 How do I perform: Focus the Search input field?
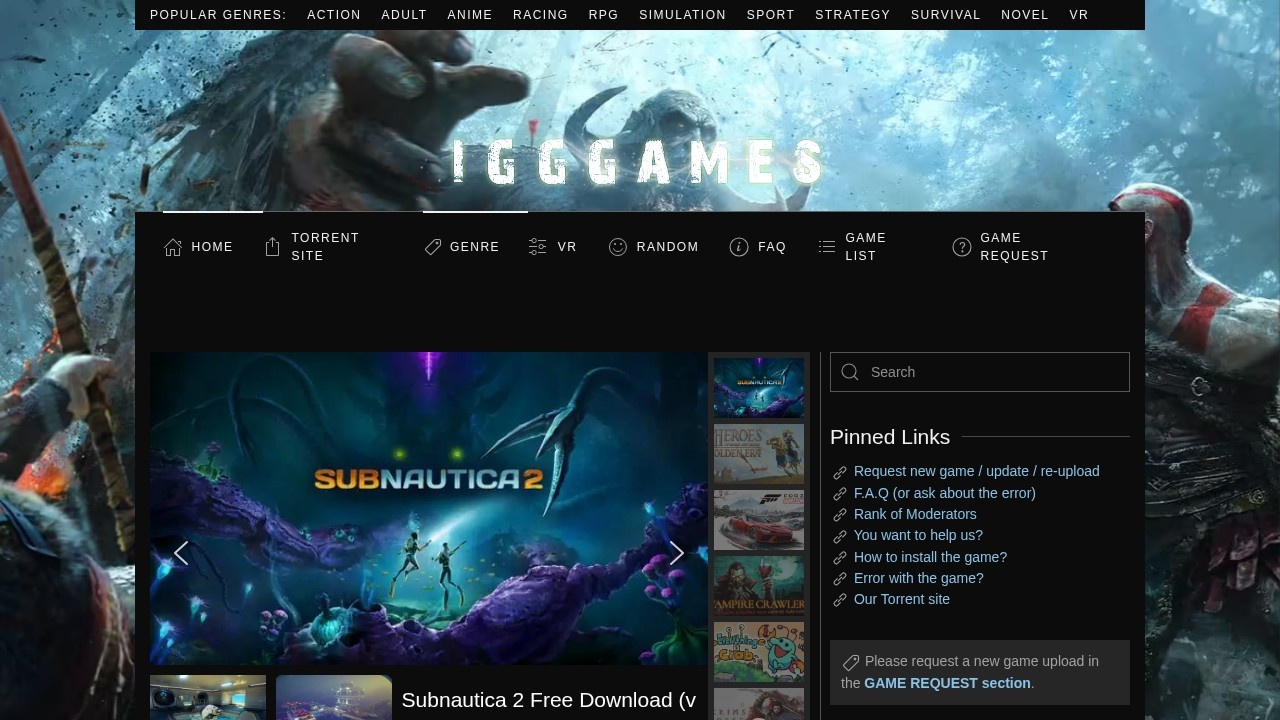(x=980, y=372)
